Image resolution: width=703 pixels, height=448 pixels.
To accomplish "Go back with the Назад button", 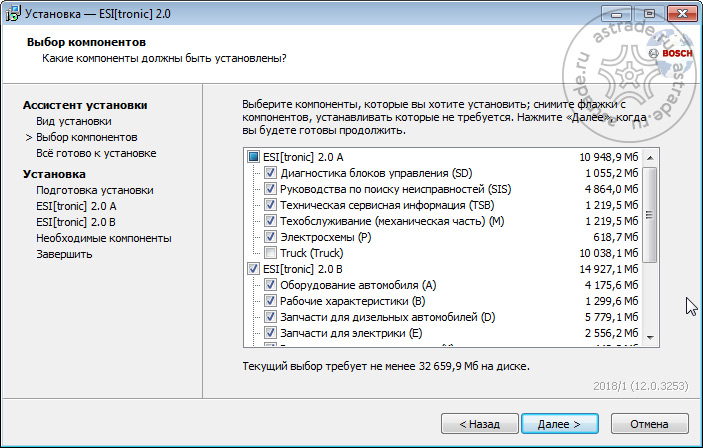I will [480, 424].
